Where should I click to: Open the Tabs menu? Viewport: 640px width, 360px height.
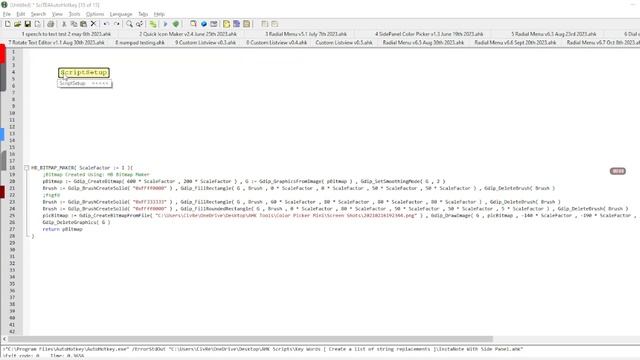coord(143,14)
